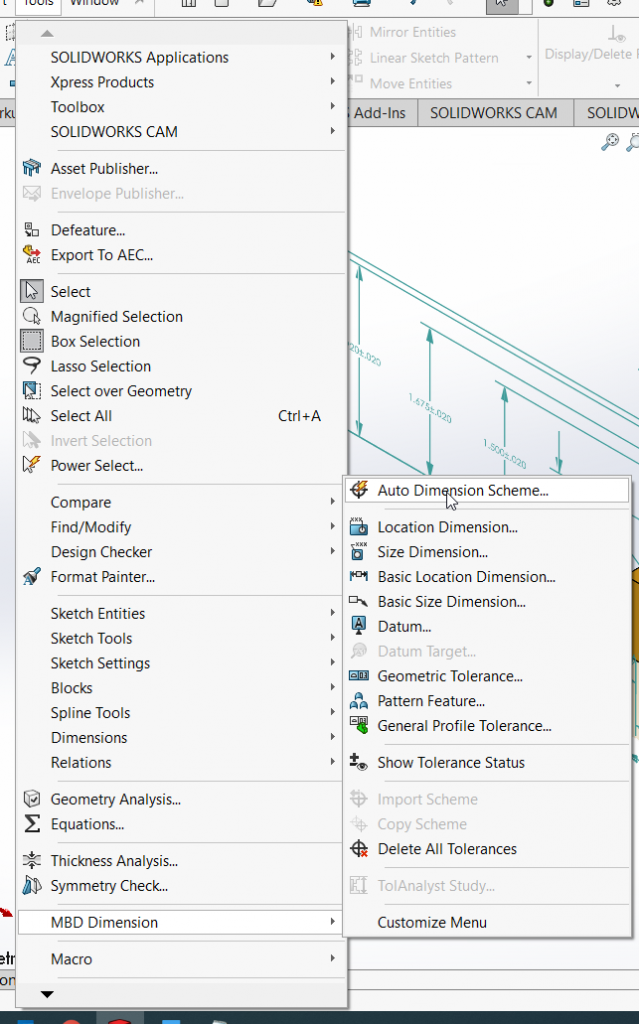This screenshot has width=639, height=1024.
Task: Click Customize Menu option
Action: pyautogui.click(x=432, y=922)
